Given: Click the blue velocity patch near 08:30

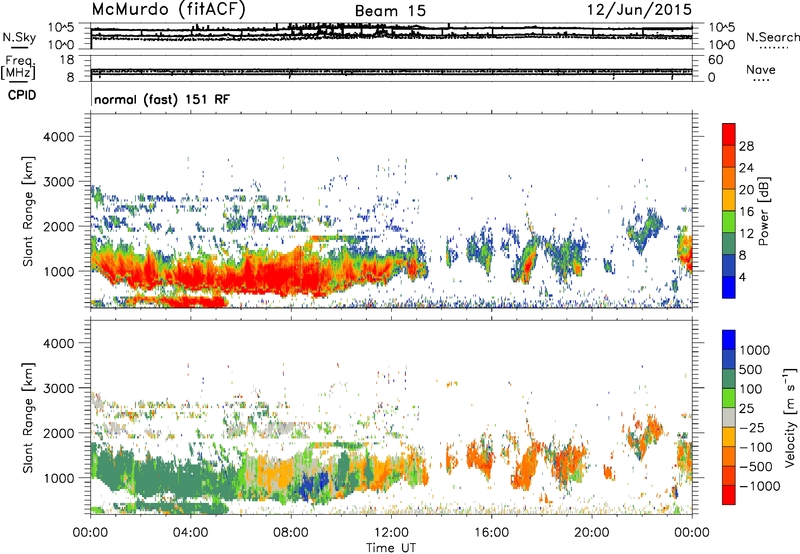Looking at the screenshot, I should coord(313,484).
